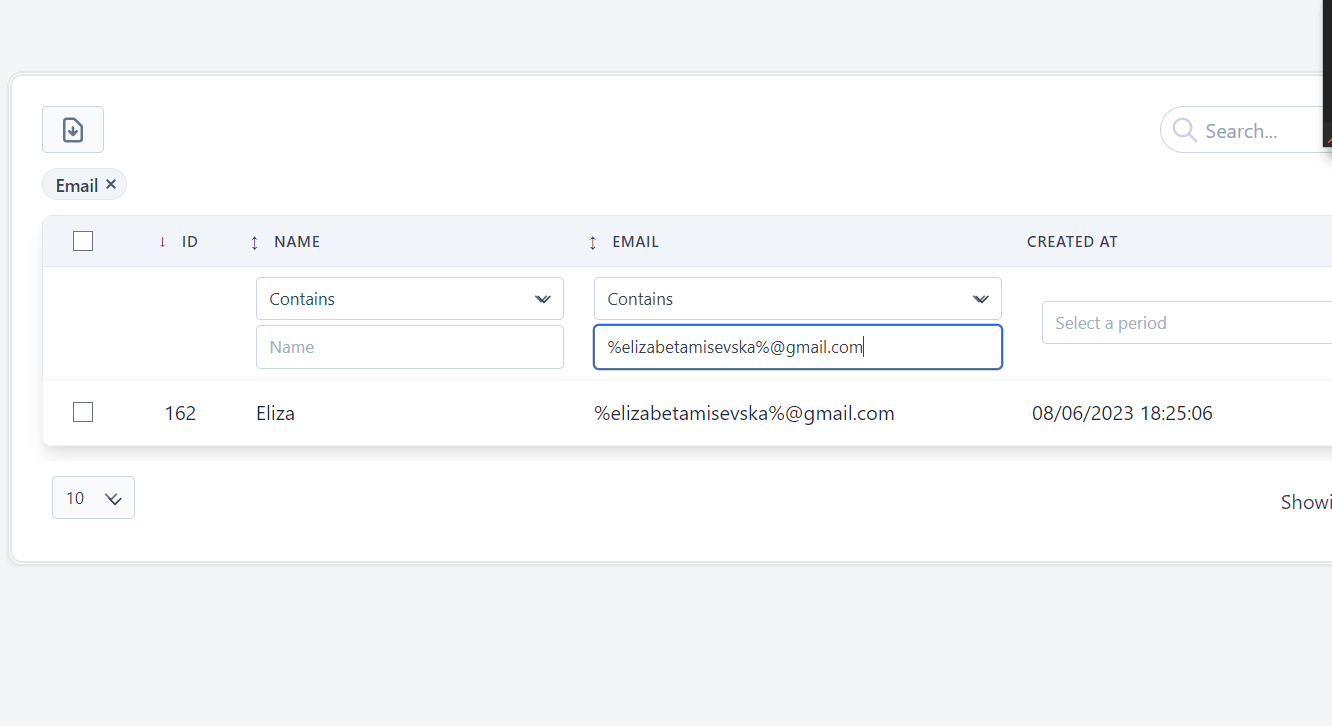Viewport: 1332px width, 726px height.
Task: Expand the rows-per-page dropdown showing 10
Action: coord(93,498)
